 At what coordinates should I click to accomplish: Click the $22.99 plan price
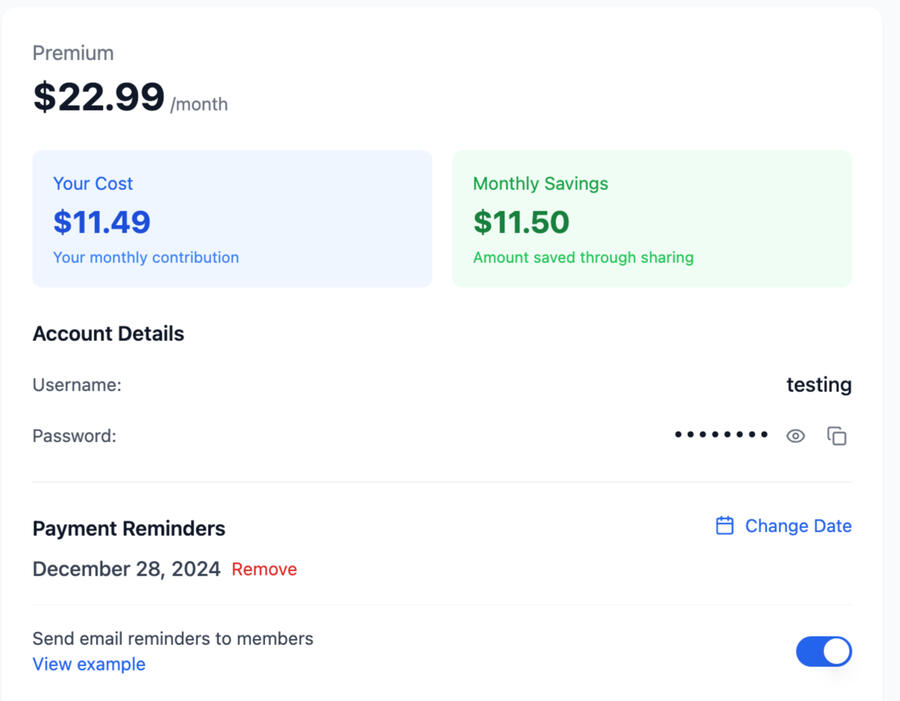coord(99,97)
